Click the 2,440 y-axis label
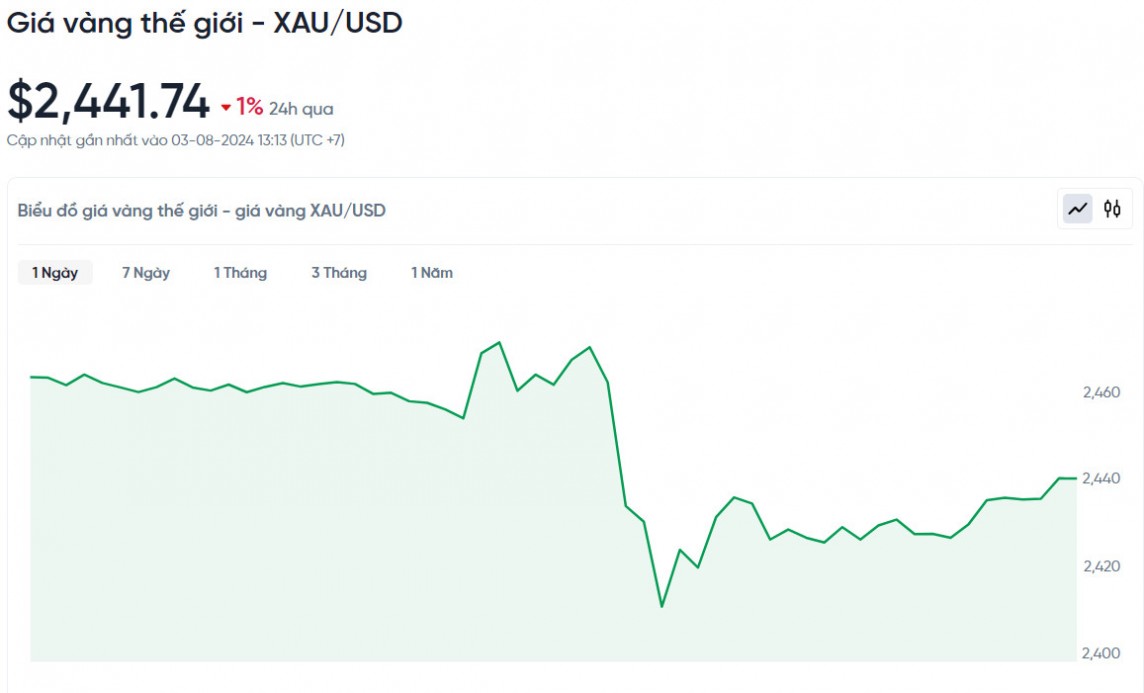The image size is (1144, 693). [1101, 479]
